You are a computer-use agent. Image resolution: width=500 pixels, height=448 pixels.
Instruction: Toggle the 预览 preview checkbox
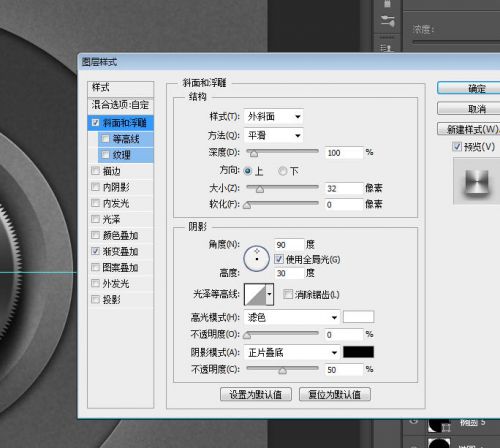[457, 146]
